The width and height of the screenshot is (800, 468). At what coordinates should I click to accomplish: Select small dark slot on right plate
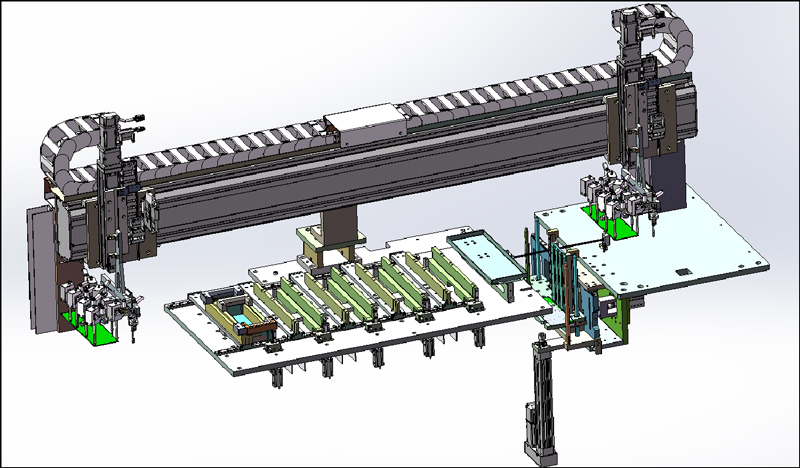[x=686, y=272]
